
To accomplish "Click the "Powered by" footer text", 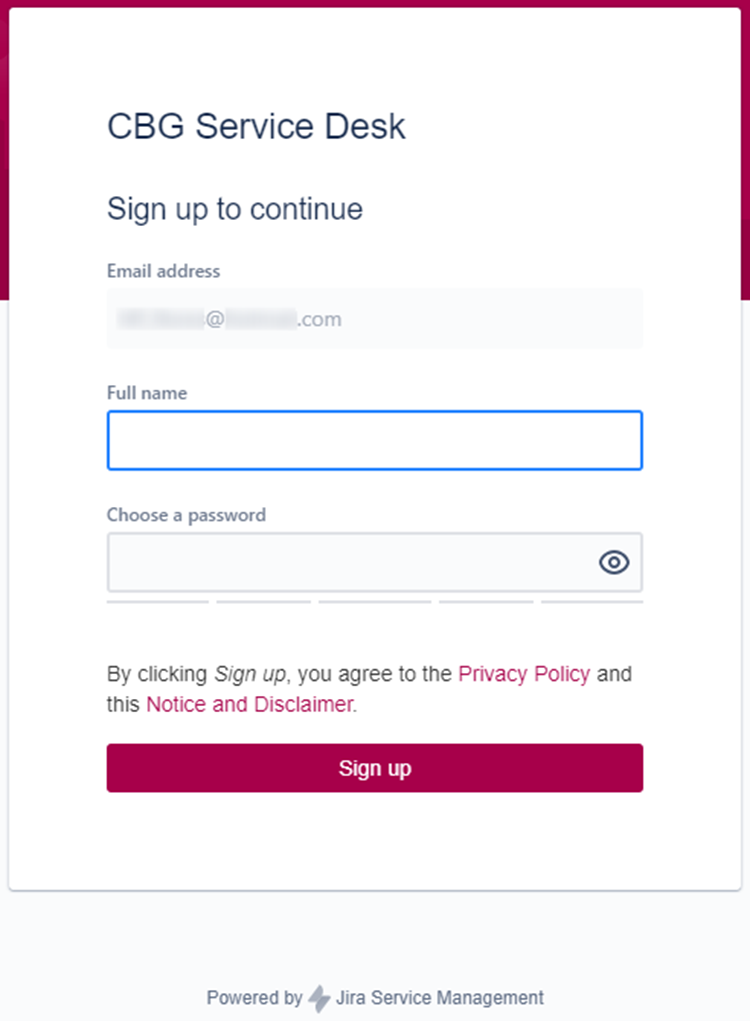I will click(x=254, y=998).
